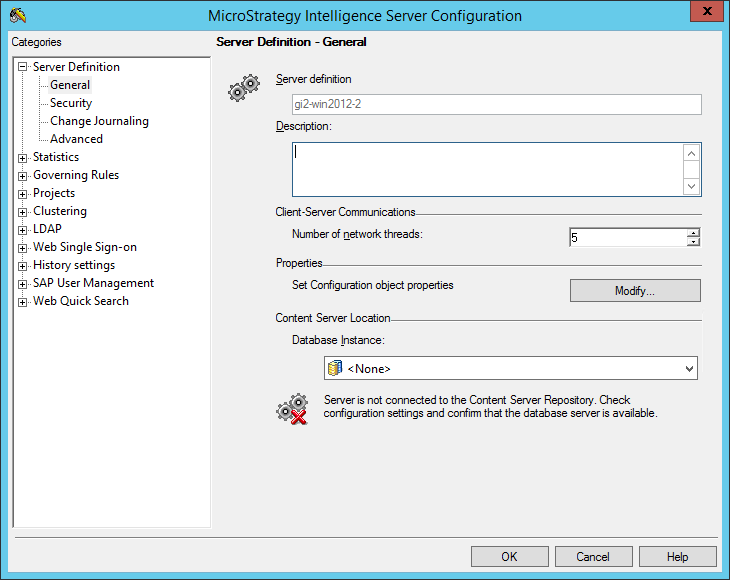Increase the number of network threads
Image resolution: width=730 pixels, height=580 pixels.
point(693,233)
